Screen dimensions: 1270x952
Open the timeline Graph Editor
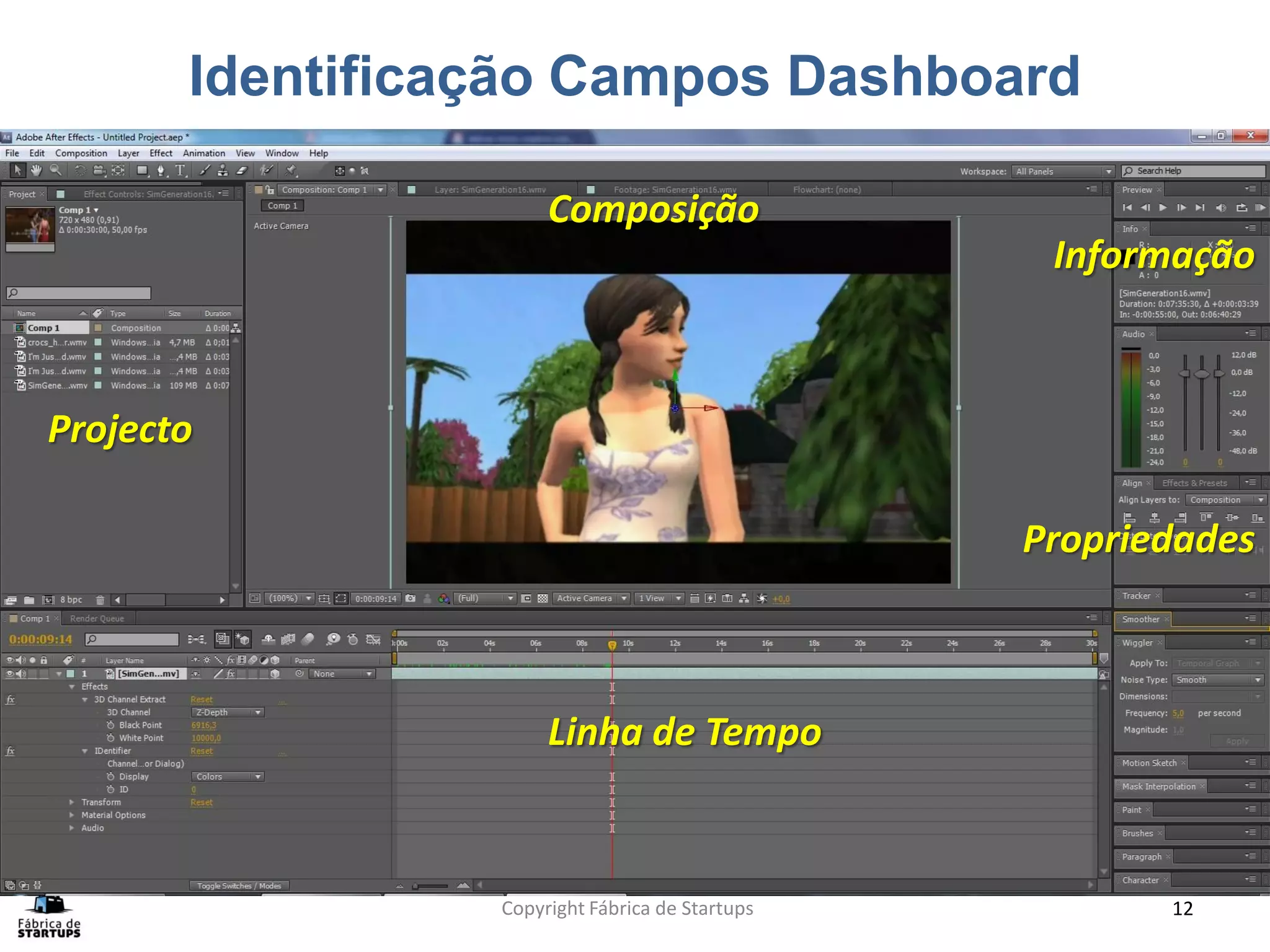[373, 639]
